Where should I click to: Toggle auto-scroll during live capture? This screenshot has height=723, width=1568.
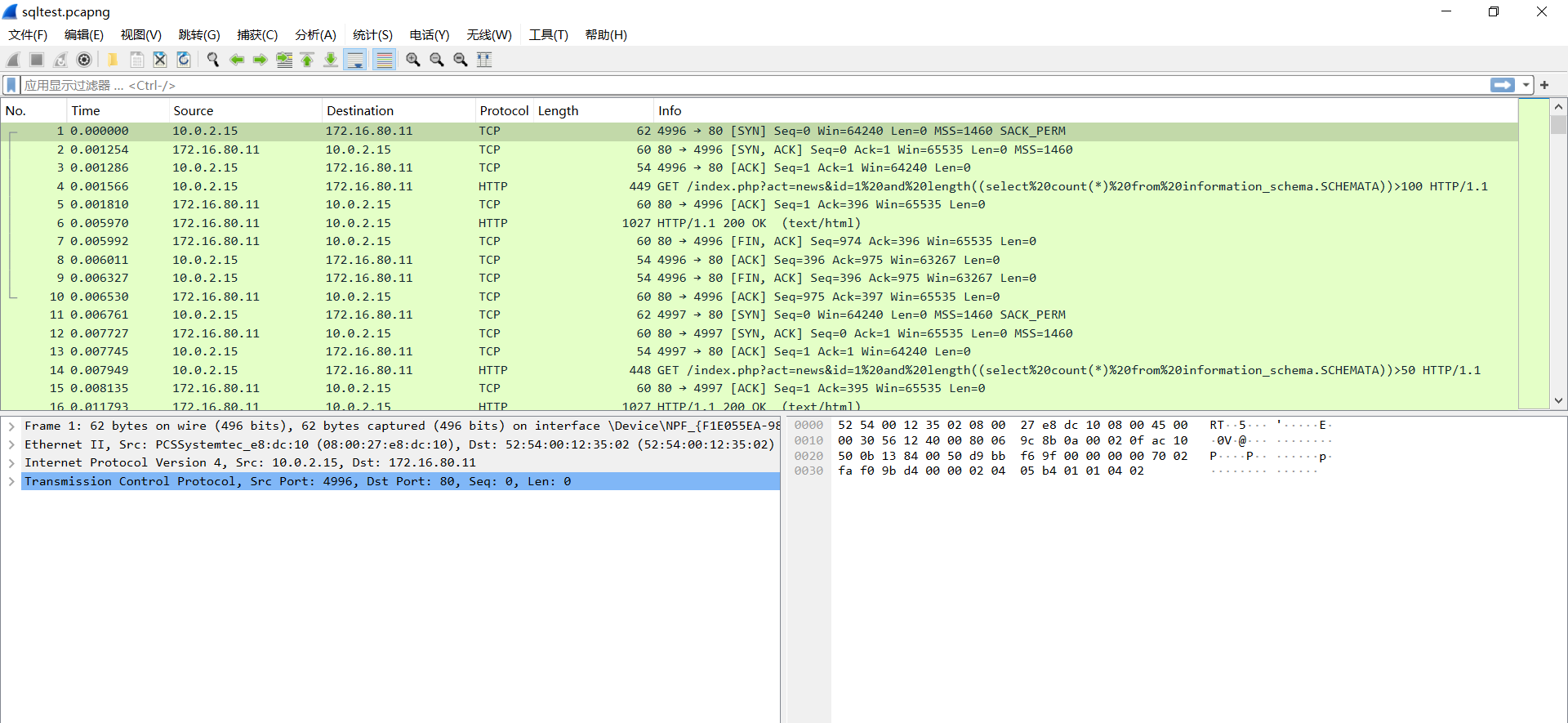355,60
